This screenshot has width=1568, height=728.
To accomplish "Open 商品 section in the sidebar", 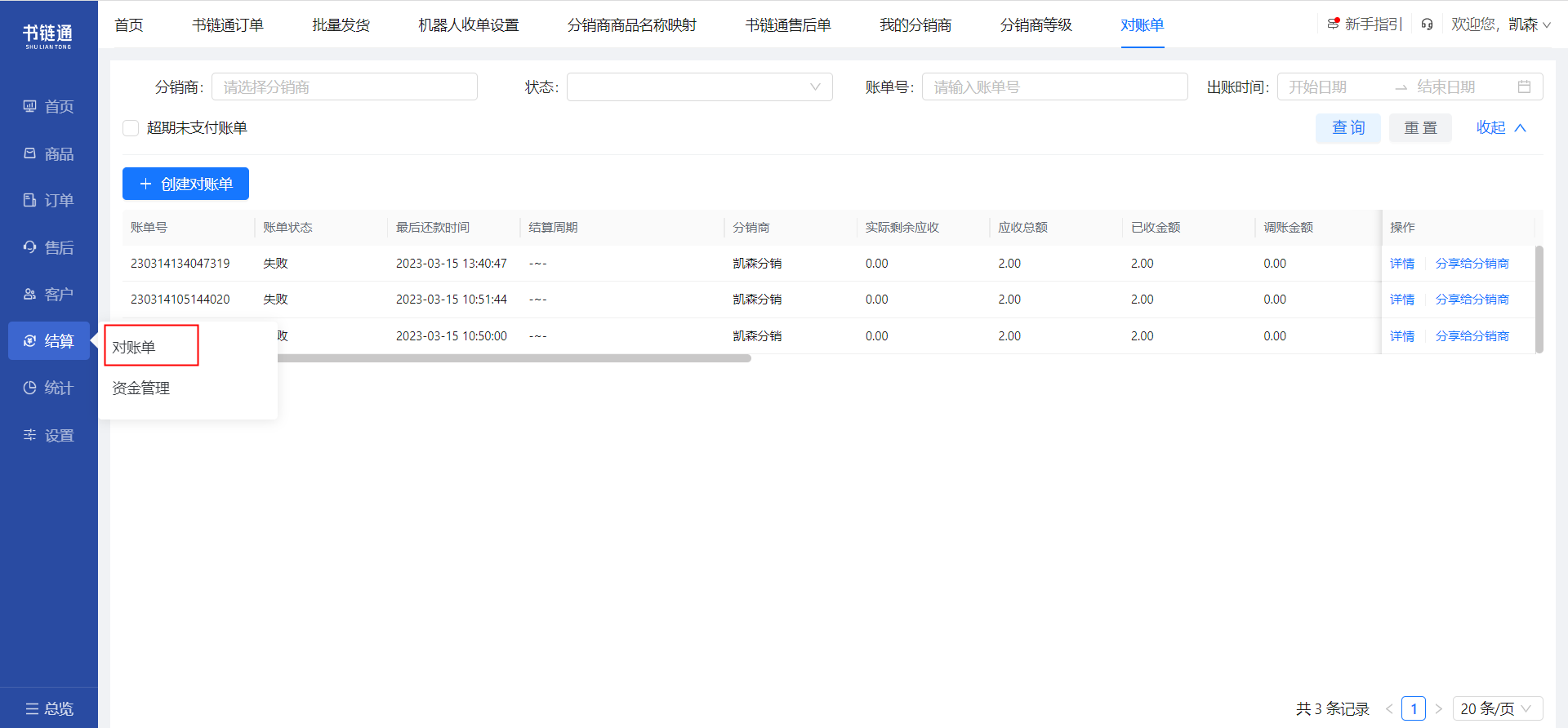I will click(x=48, y=153).
